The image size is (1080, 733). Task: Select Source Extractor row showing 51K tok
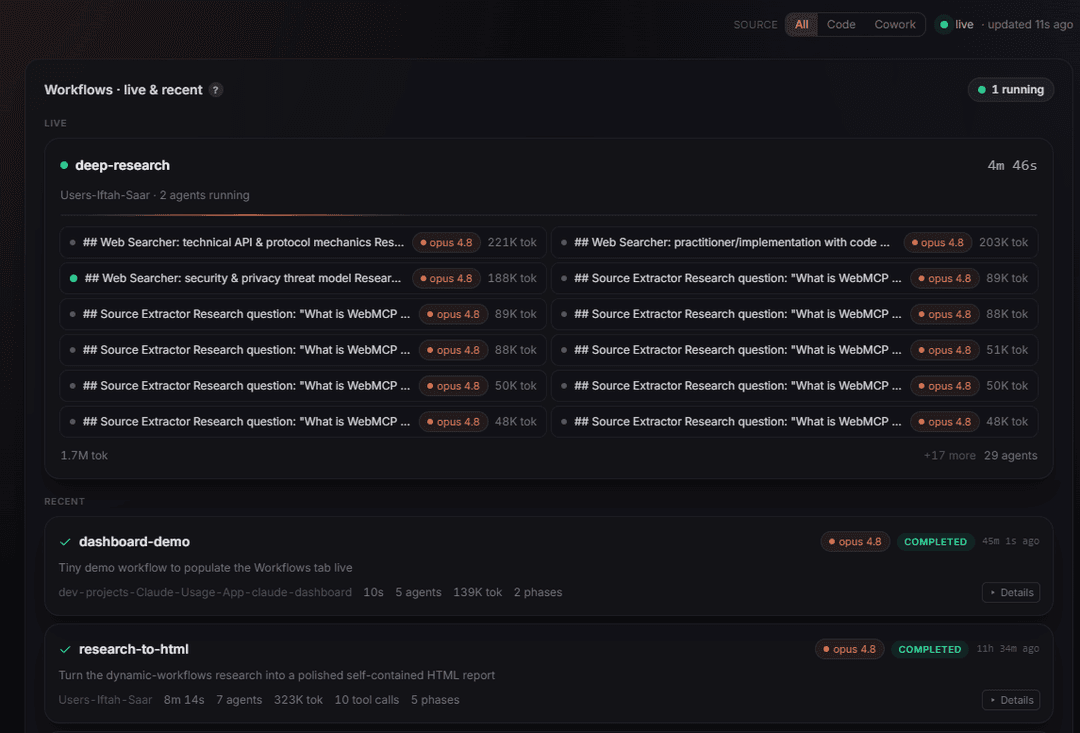click(x=794, y=350)
